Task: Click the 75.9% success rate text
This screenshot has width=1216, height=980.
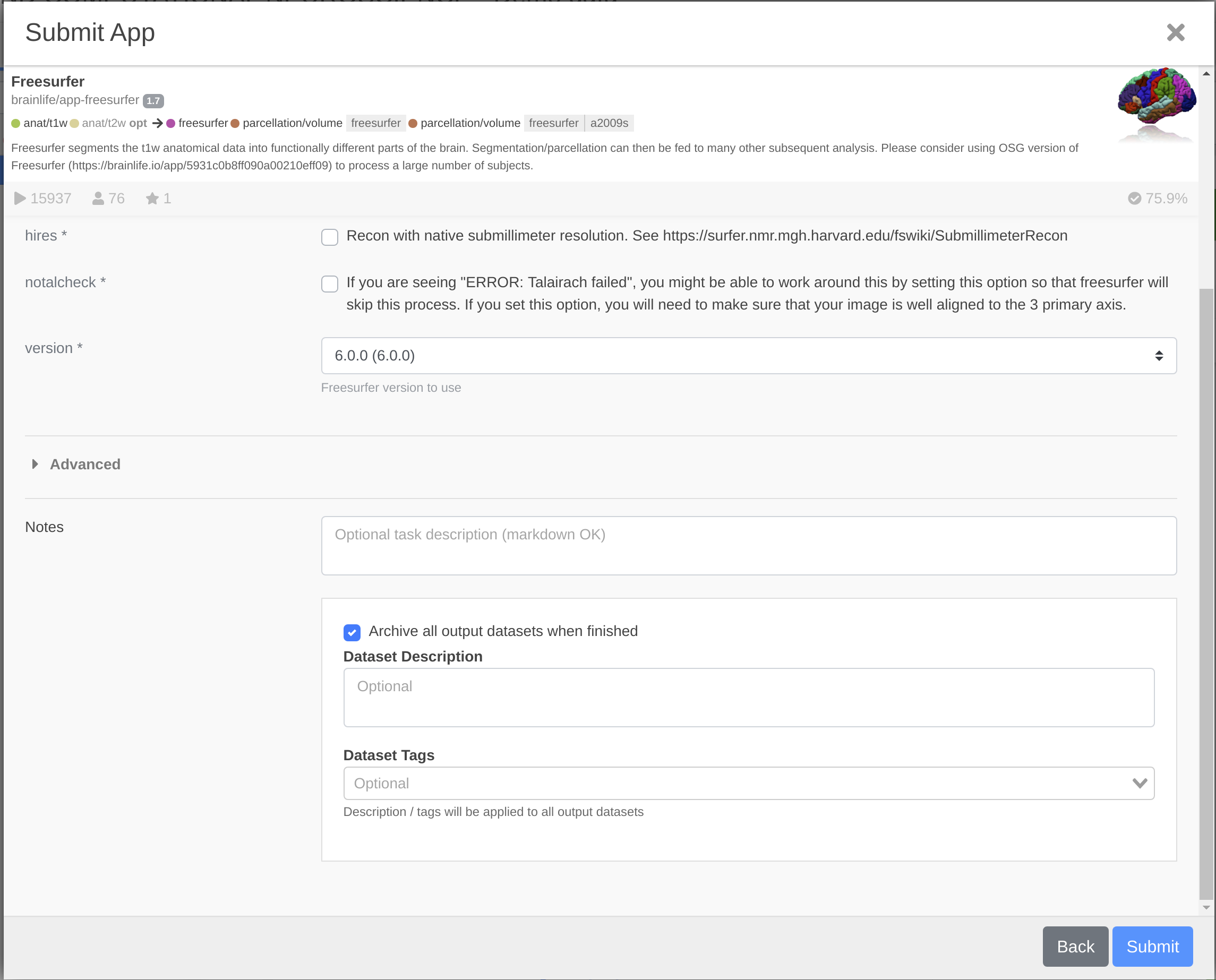Action: pyautogui.click(x=1166, y=198)
